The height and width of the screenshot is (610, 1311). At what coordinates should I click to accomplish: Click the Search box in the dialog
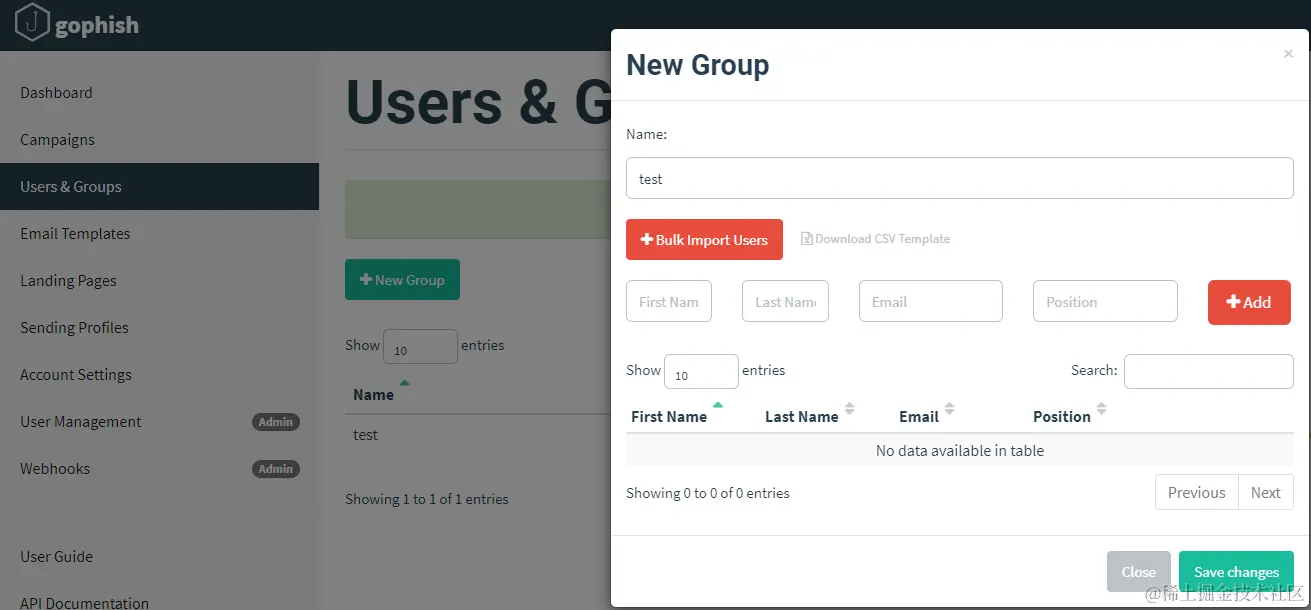[1209, 371]
